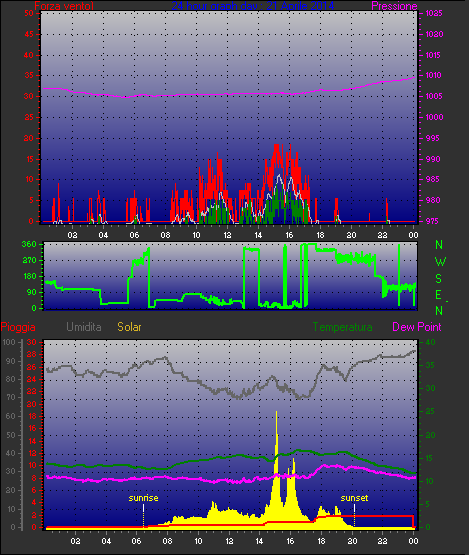Click the 50 wind speed axis value
469x555 pixels.
click(29, 13)
